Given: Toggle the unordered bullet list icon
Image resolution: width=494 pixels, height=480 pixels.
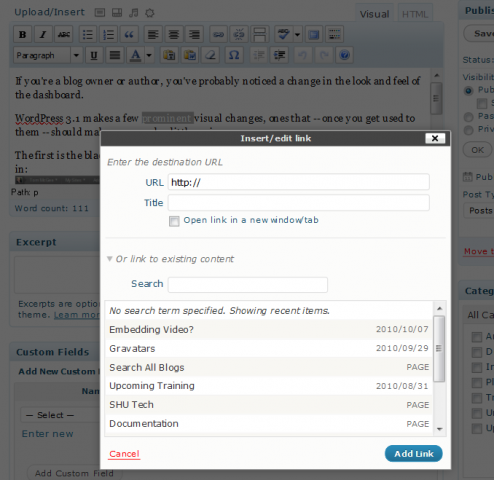Looking at the screenshot, I should [x=88, y=34].
